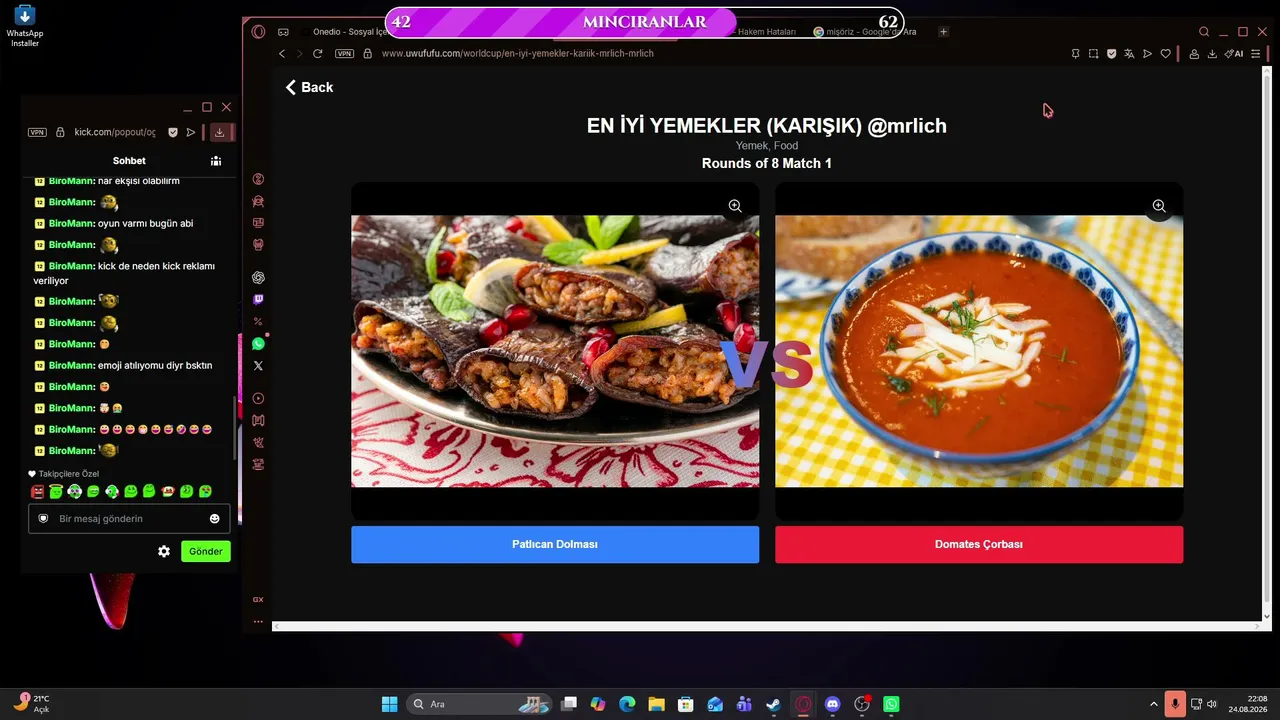Image resolution: width=1280 pixels, height=720 pixels.
Task: Open Steam from taskbar
Action: (773, 704)
